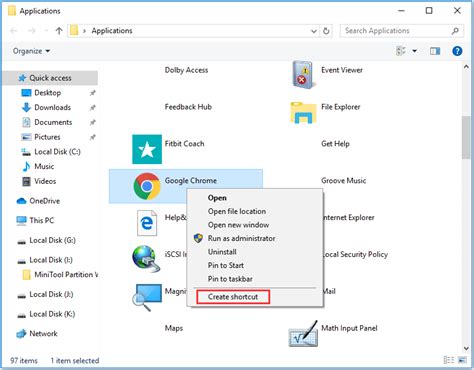Switch to large icons view in status bar

[x=462, y=360]
